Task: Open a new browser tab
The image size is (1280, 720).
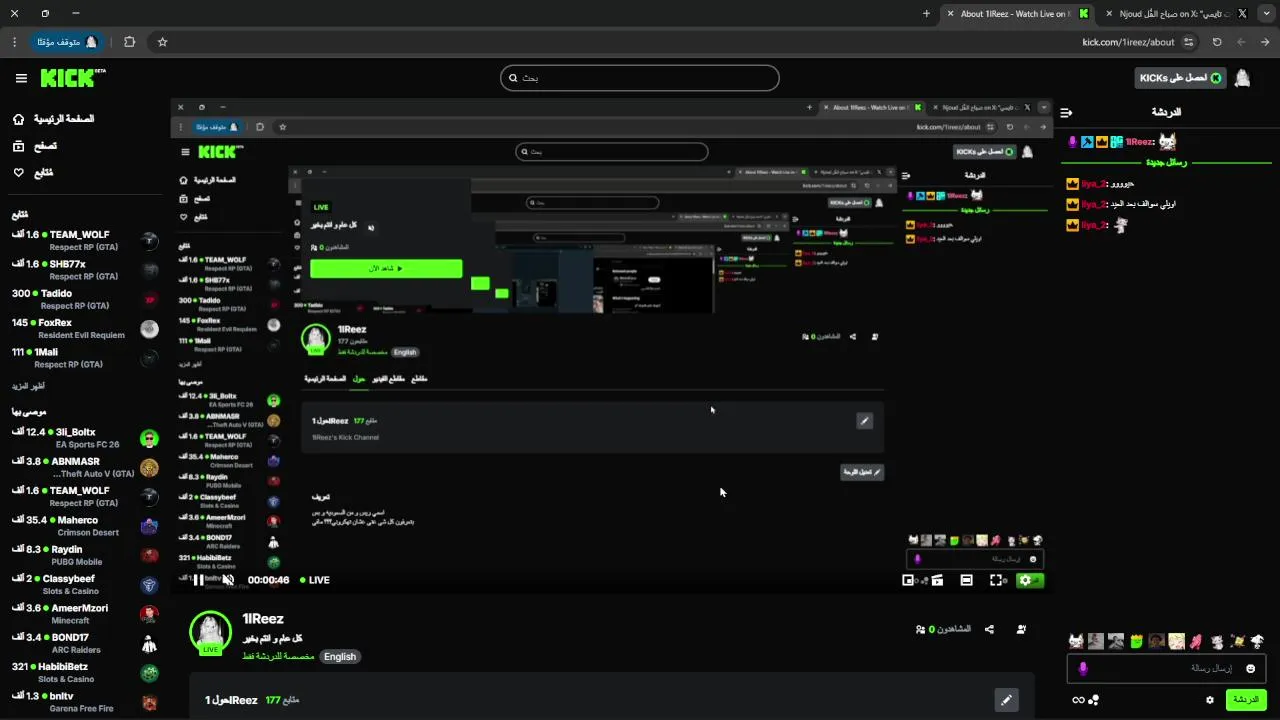Action: click(926, 14)
